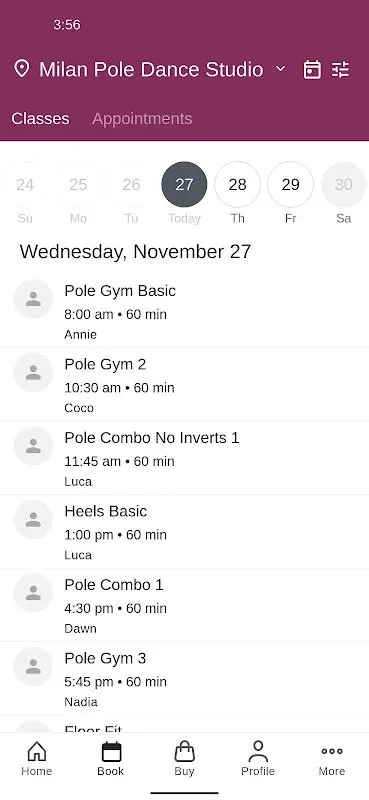Select the Classes tab

pyautogui.click(x=40, y=118)
